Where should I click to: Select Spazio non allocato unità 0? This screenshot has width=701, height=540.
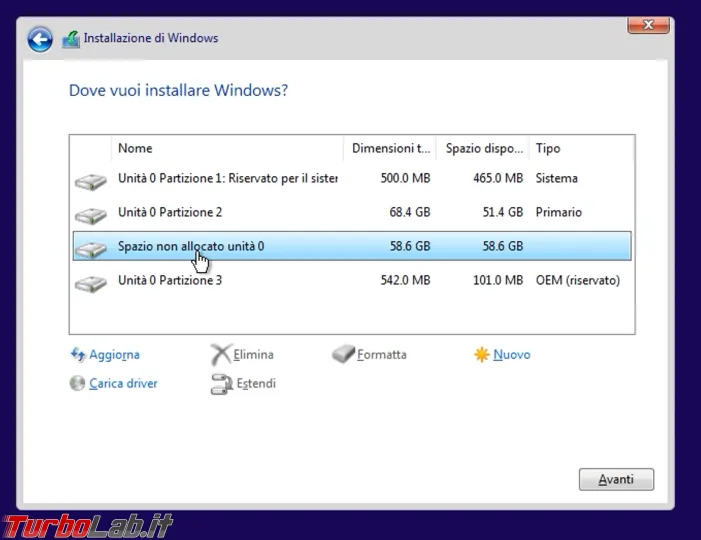(x=352, y=246)
